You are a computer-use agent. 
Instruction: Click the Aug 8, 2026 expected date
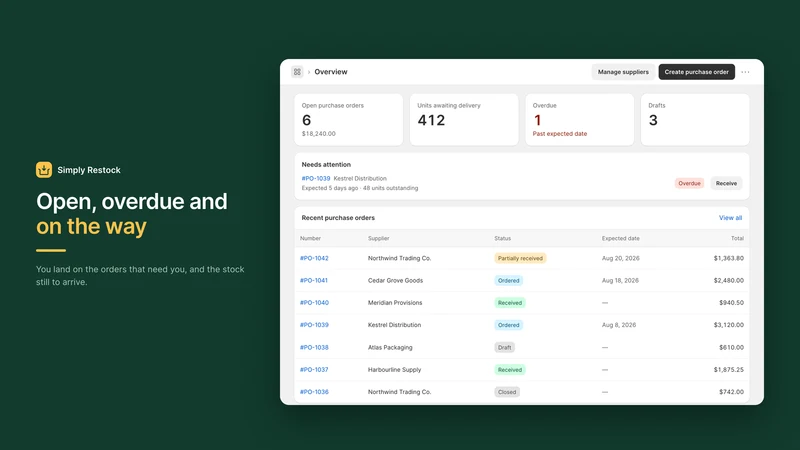tap(619, 325)
